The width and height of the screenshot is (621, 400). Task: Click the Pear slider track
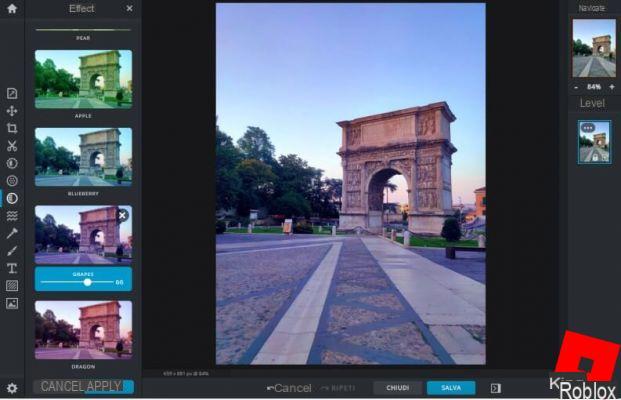coord(83,30)
